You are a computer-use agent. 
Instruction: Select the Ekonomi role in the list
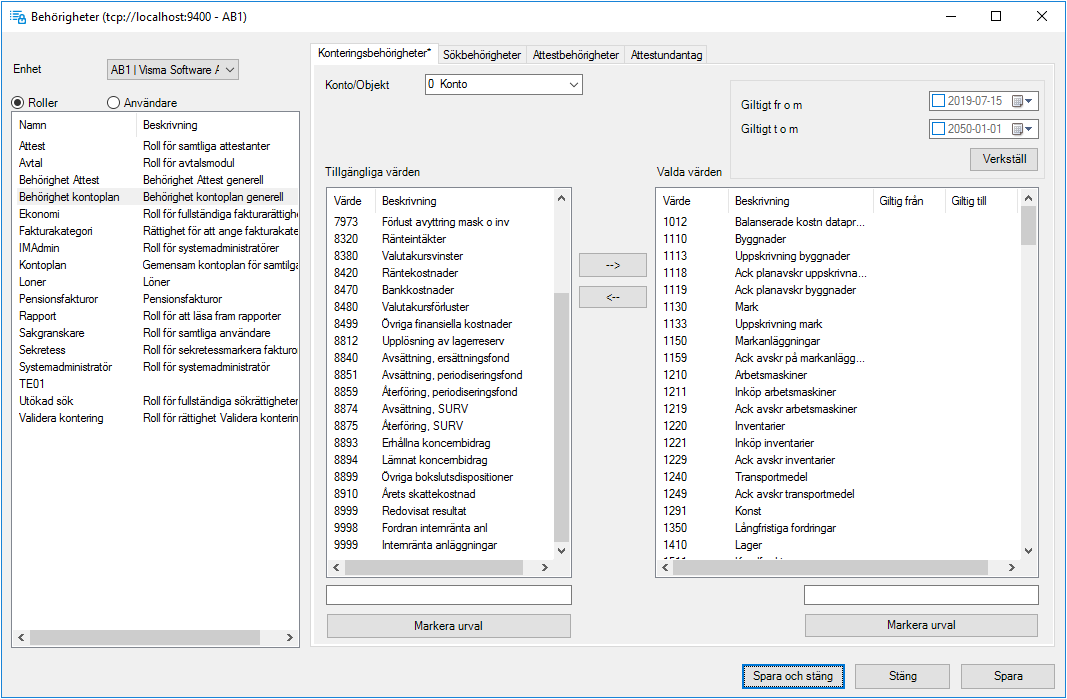[39, 213]
